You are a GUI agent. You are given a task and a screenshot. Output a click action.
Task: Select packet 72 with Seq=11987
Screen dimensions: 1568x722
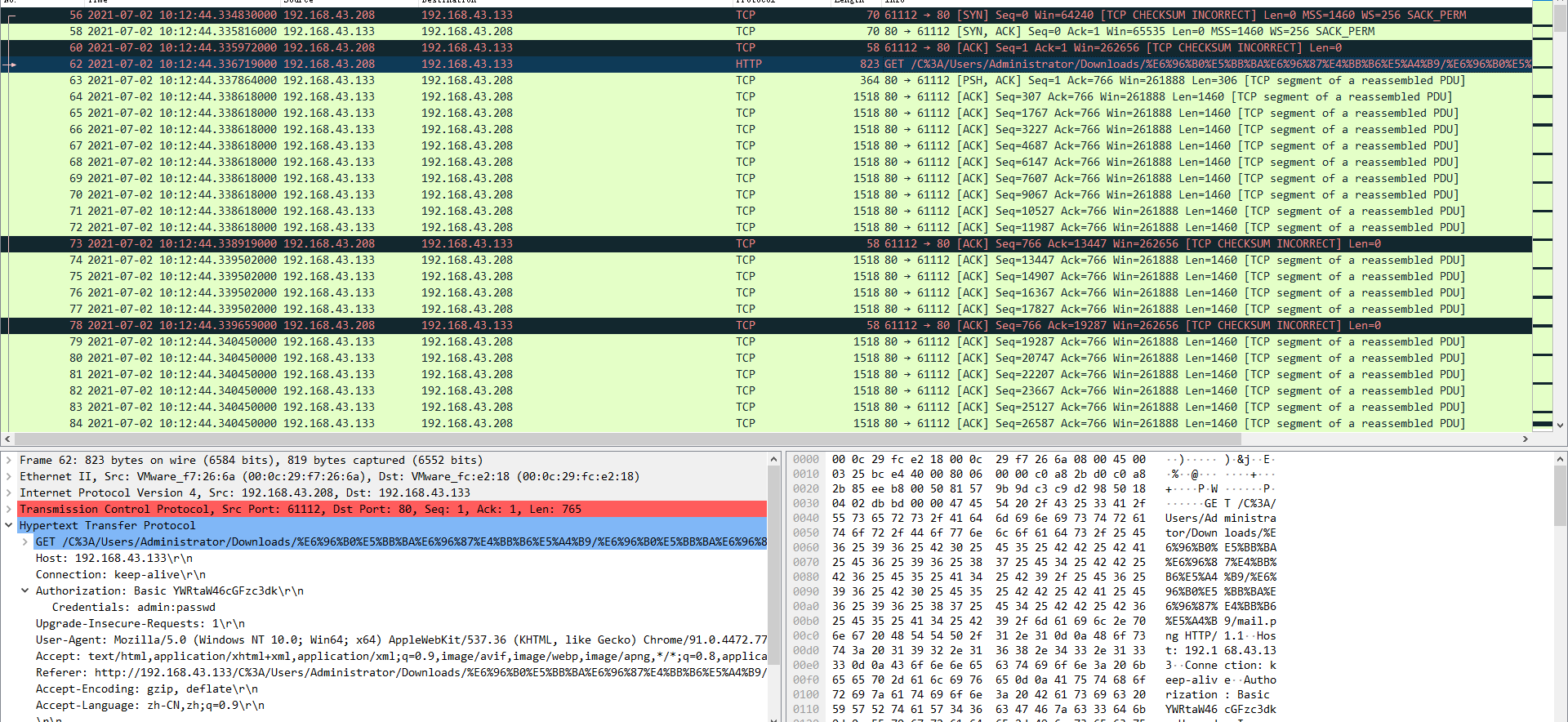click(766, 227)
